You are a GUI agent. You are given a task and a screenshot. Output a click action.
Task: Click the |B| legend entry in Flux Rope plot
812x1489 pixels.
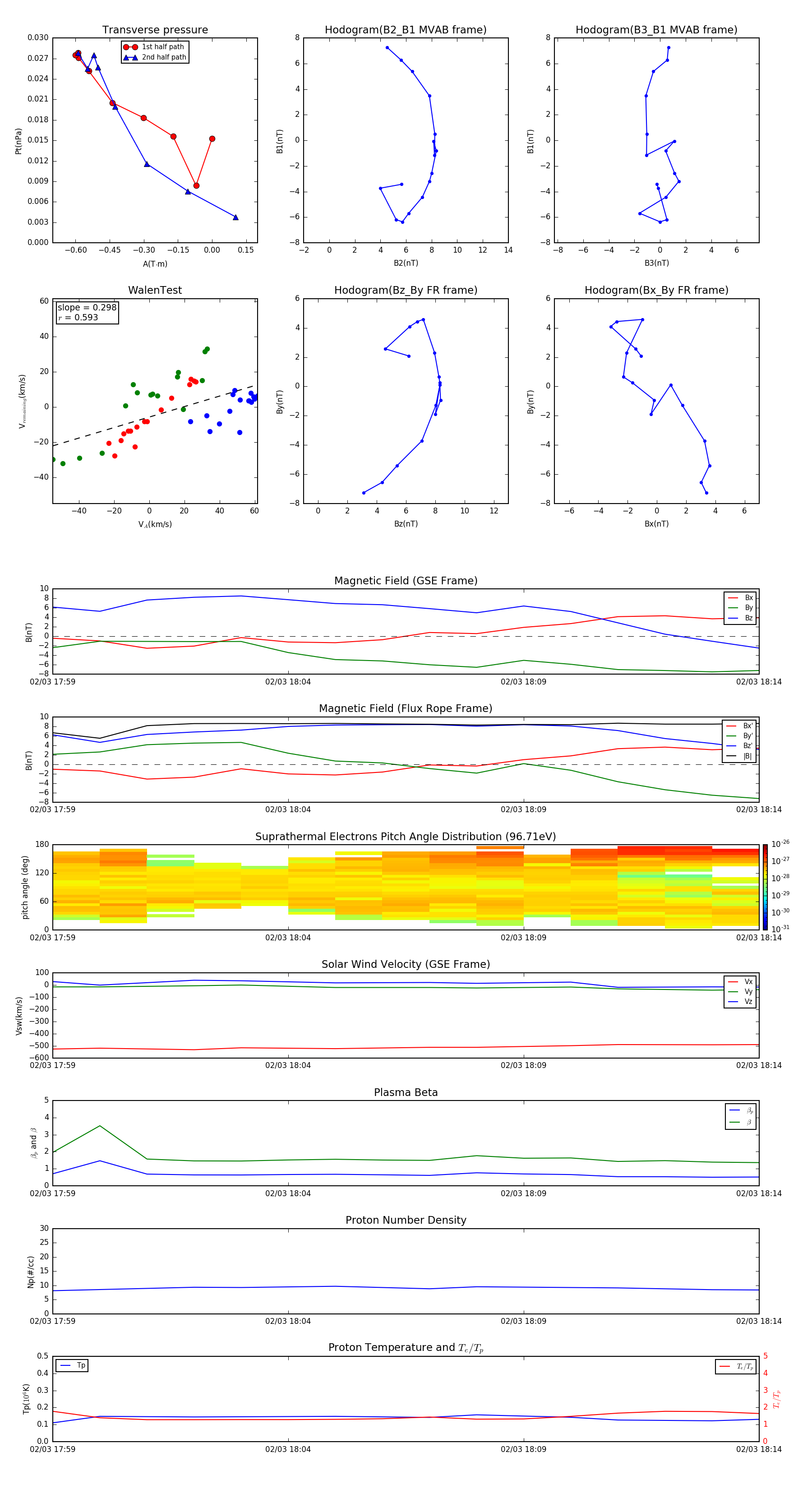click(x=739, y=756)
